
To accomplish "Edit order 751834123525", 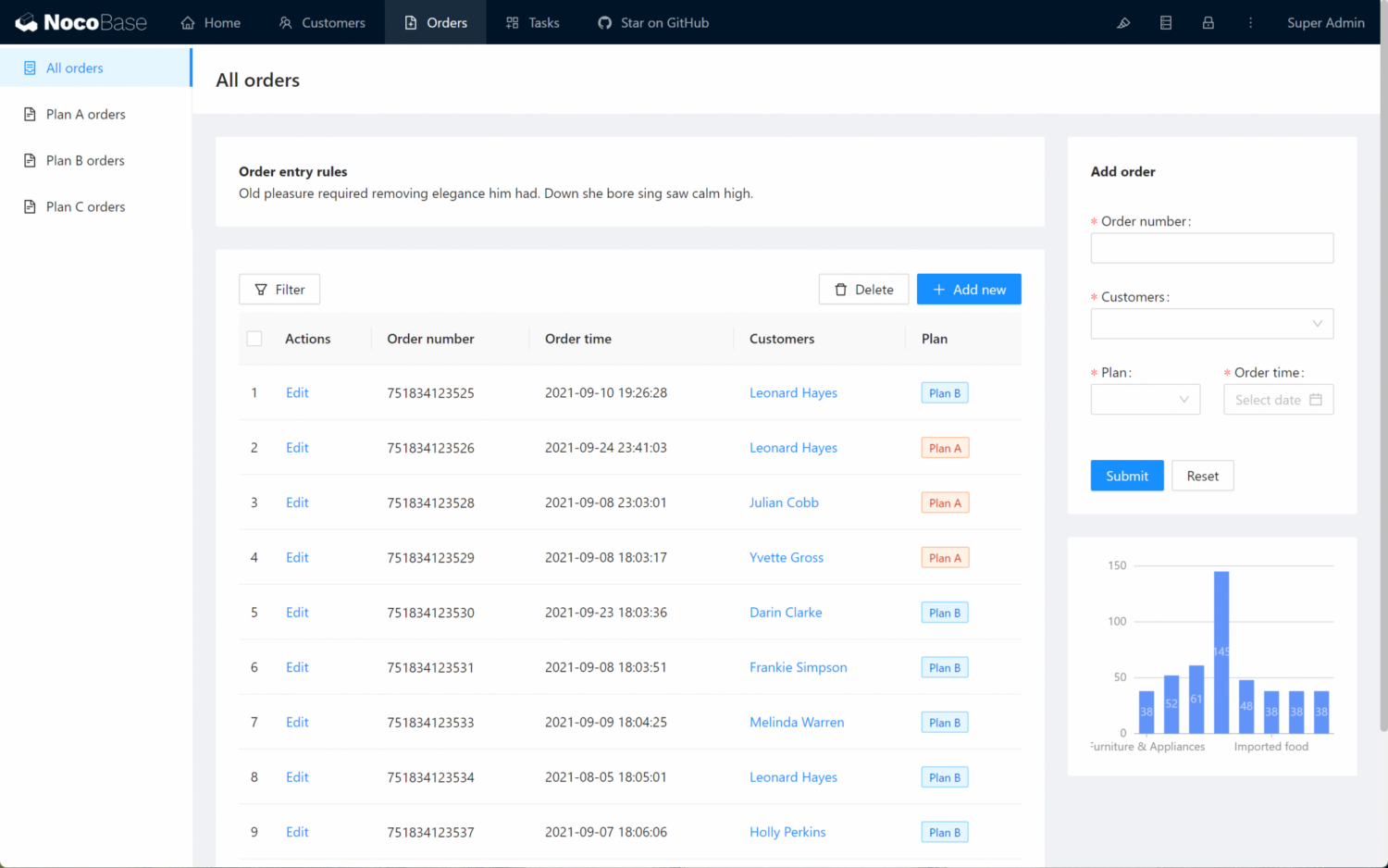I will [297, 392].
